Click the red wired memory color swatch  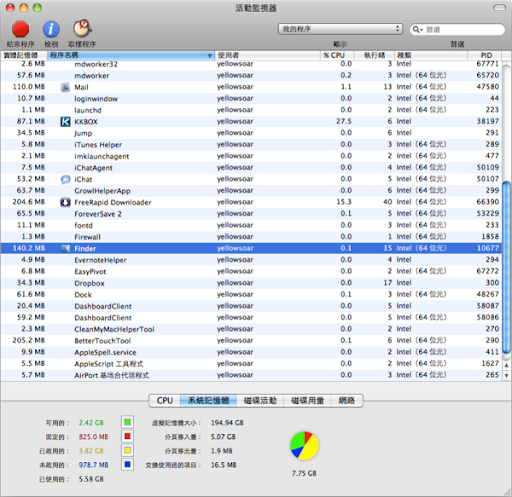click(127, 436)
